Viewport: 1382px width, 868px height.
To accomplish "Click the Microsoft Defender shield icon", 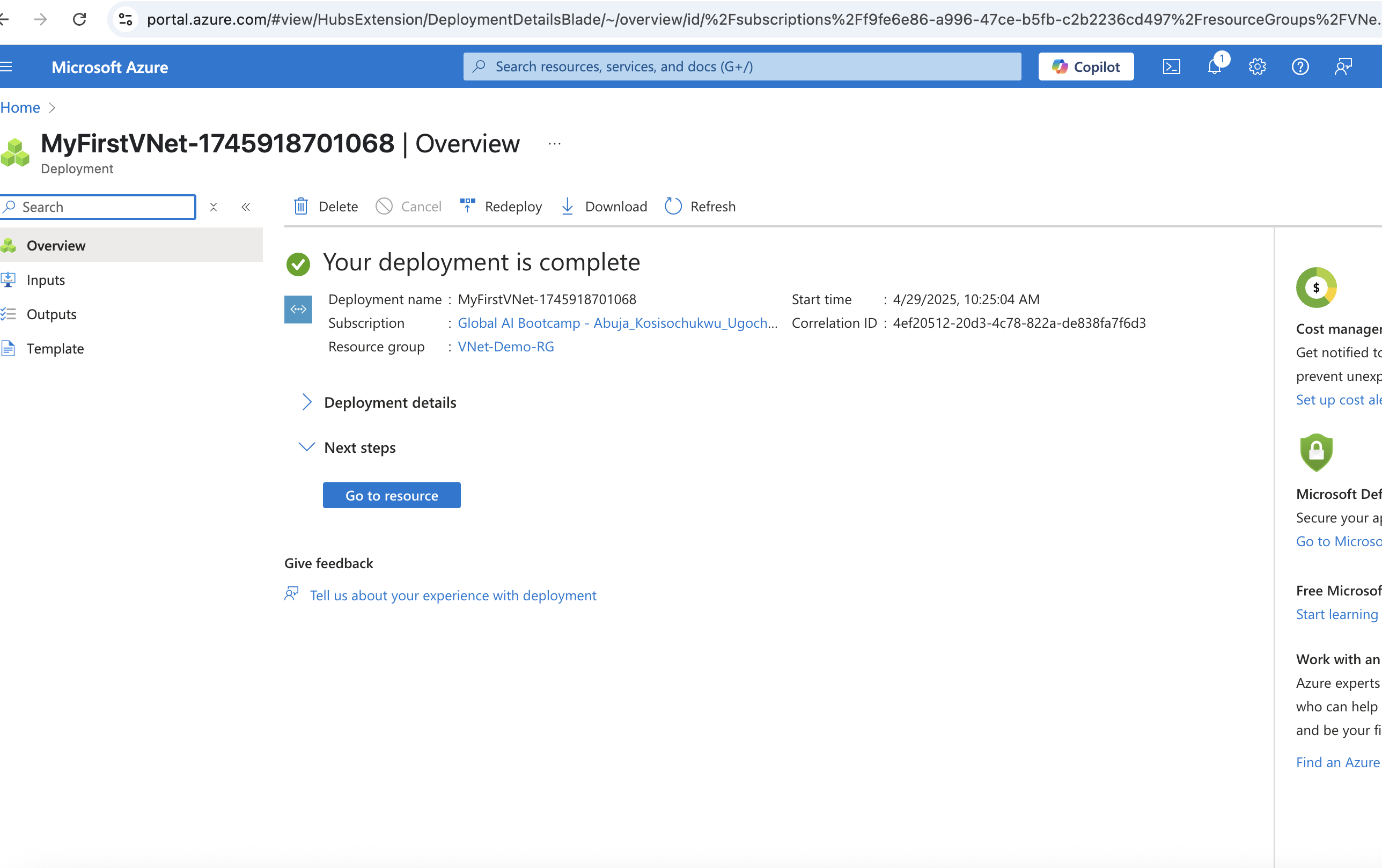I will (x=1316, y=452).
